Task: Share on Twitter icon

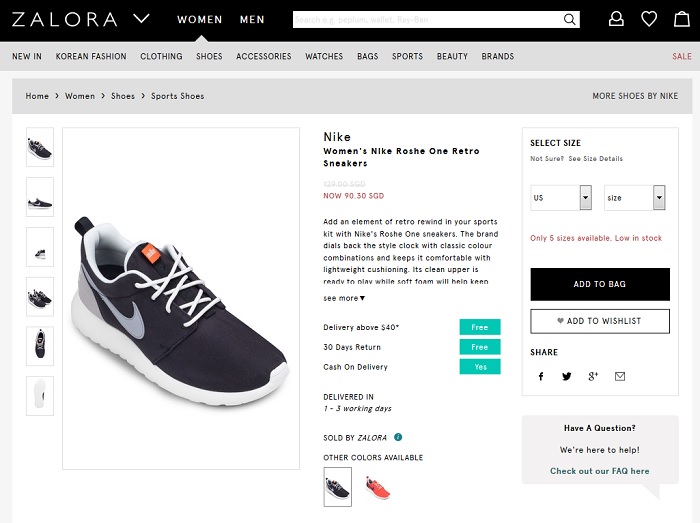Action: (567, 376)
